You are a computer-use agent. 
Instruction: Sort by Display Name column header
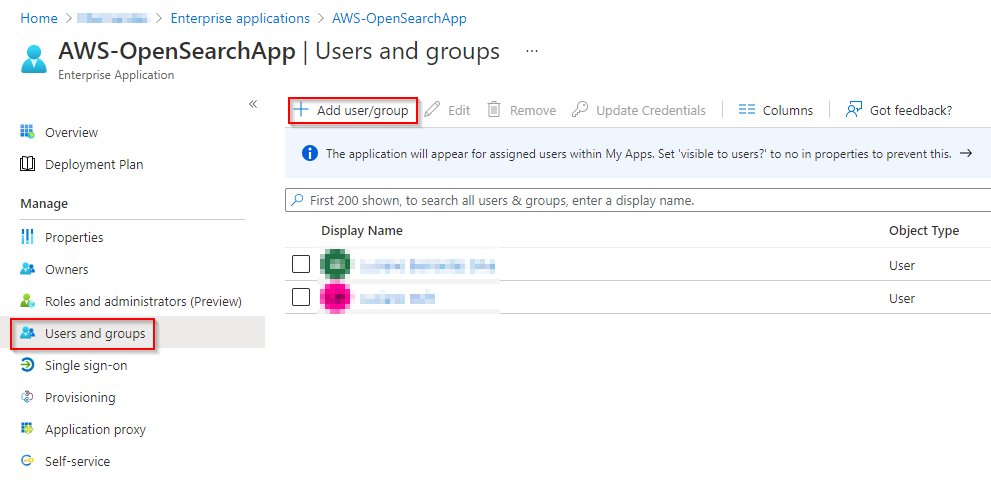pos(362,231)
